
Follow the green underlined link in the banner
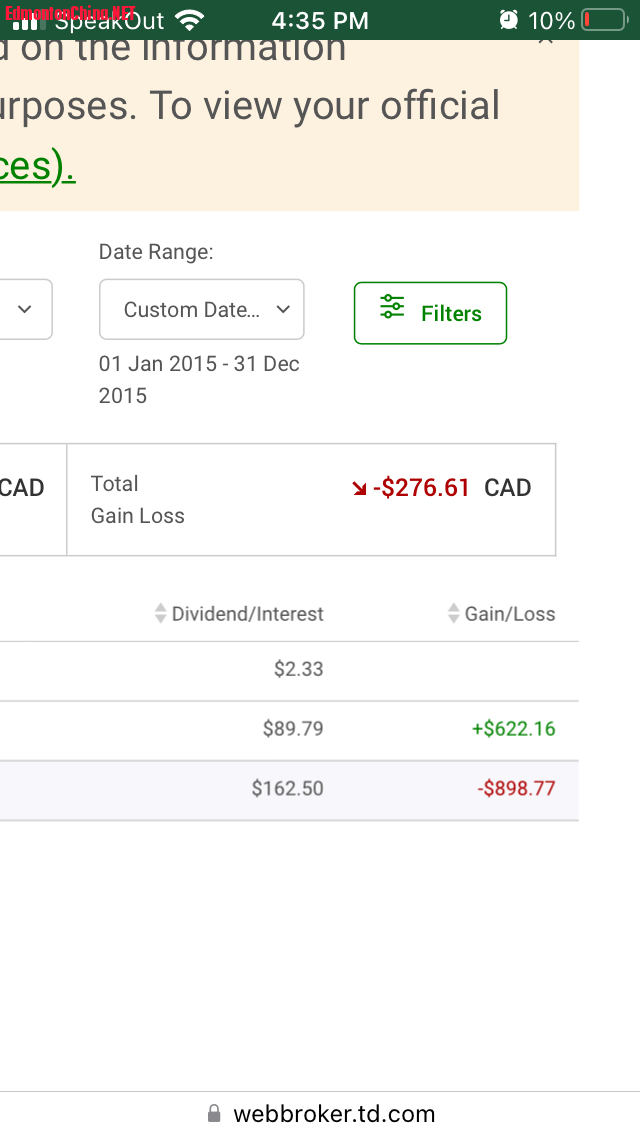point(36,167)
